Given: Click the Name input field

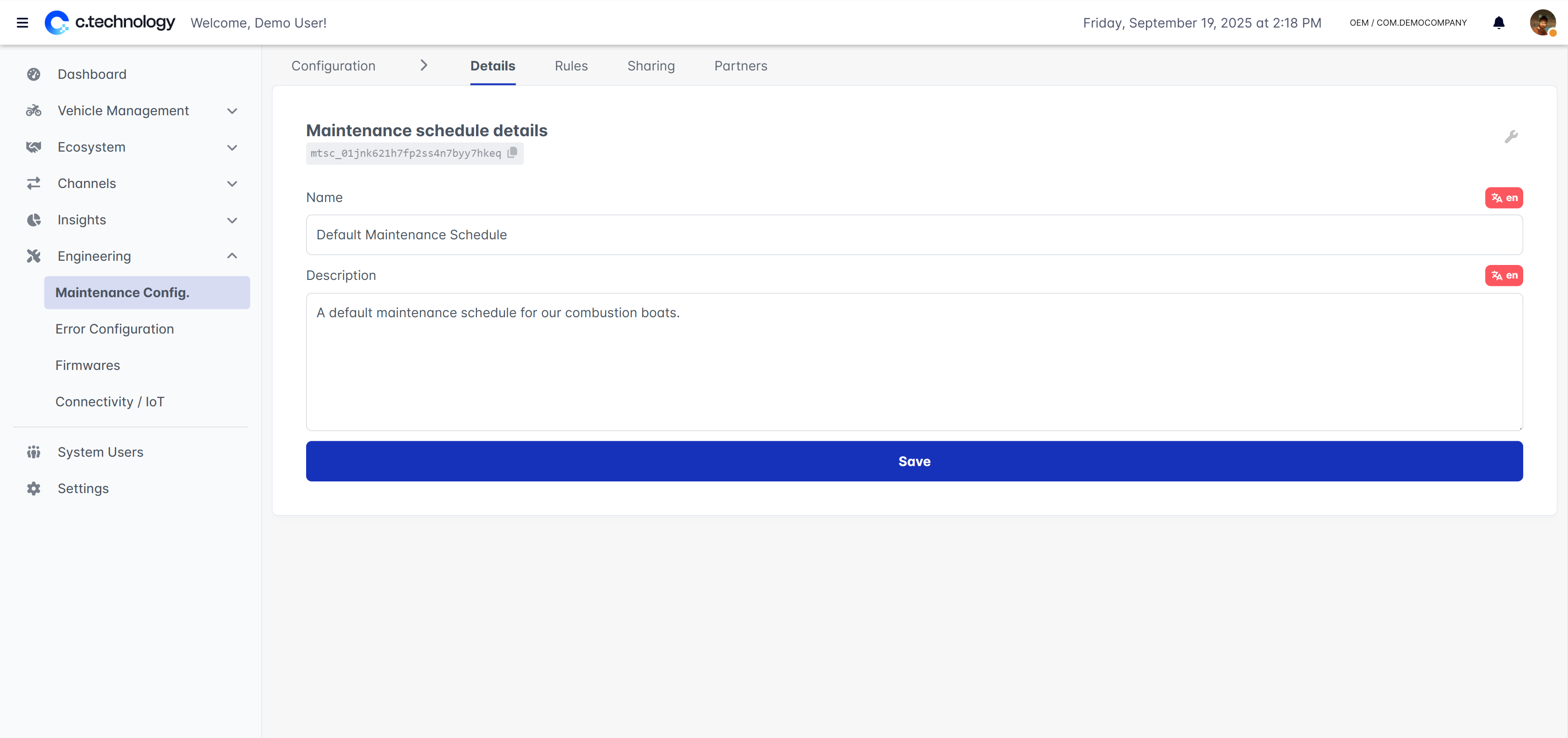Looking at the screenshot, I should pyautogui.click(x=914, y=235).
